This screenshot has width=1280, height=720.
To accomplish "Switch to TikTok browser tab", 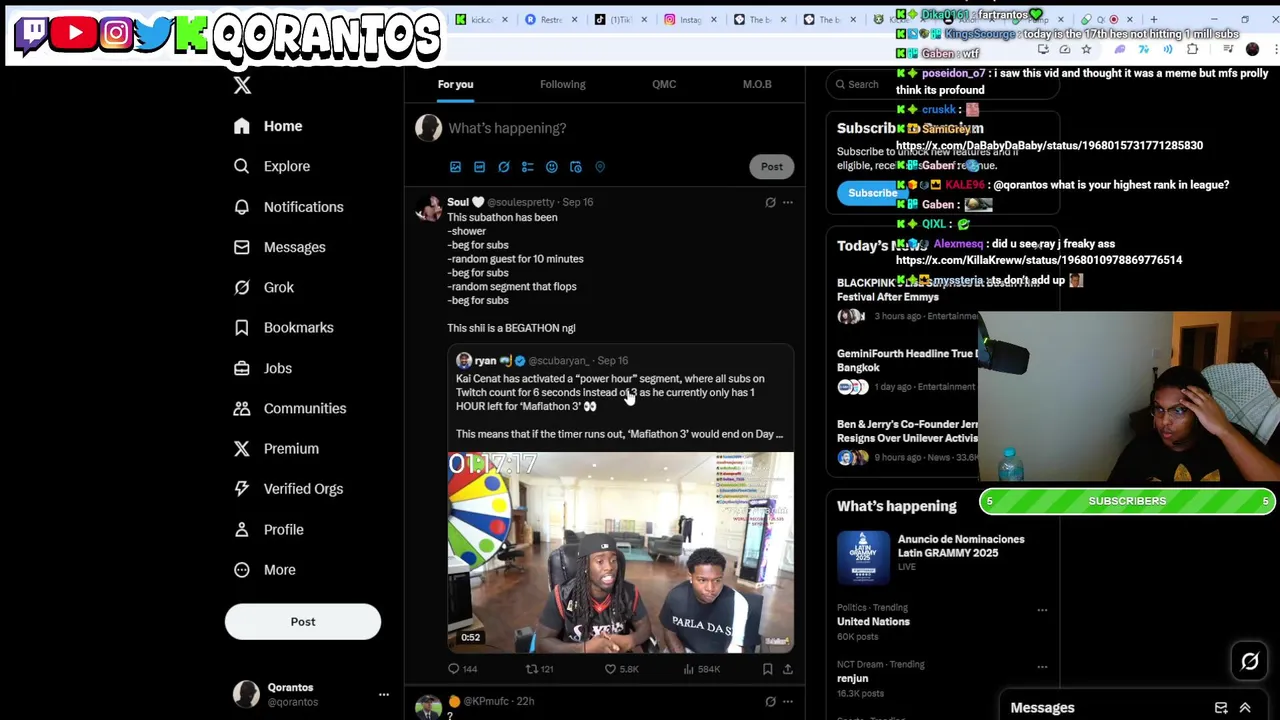I will coord(620,19).
